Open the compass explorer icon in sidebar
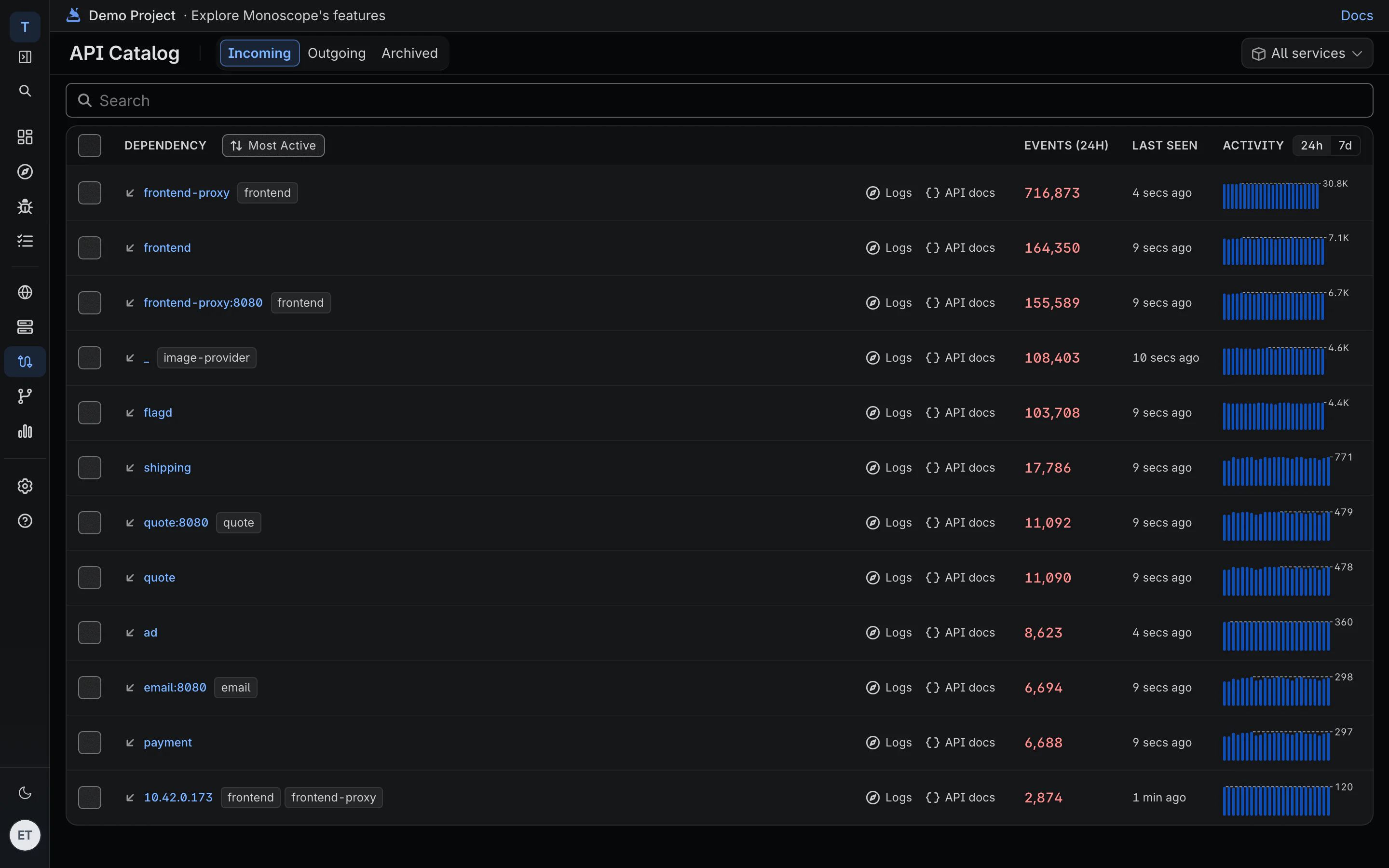The image size is (1389, 868). click(x=25, y=172)
